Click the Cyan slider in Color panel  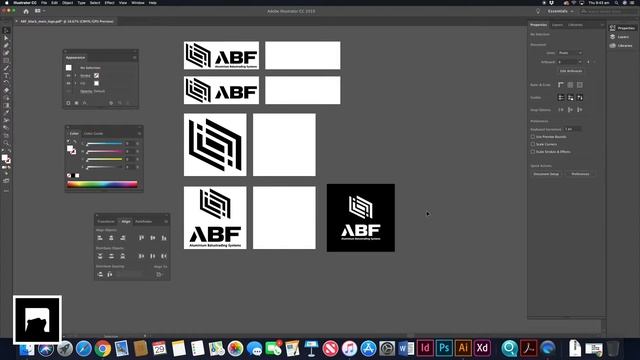pos(104,144)
